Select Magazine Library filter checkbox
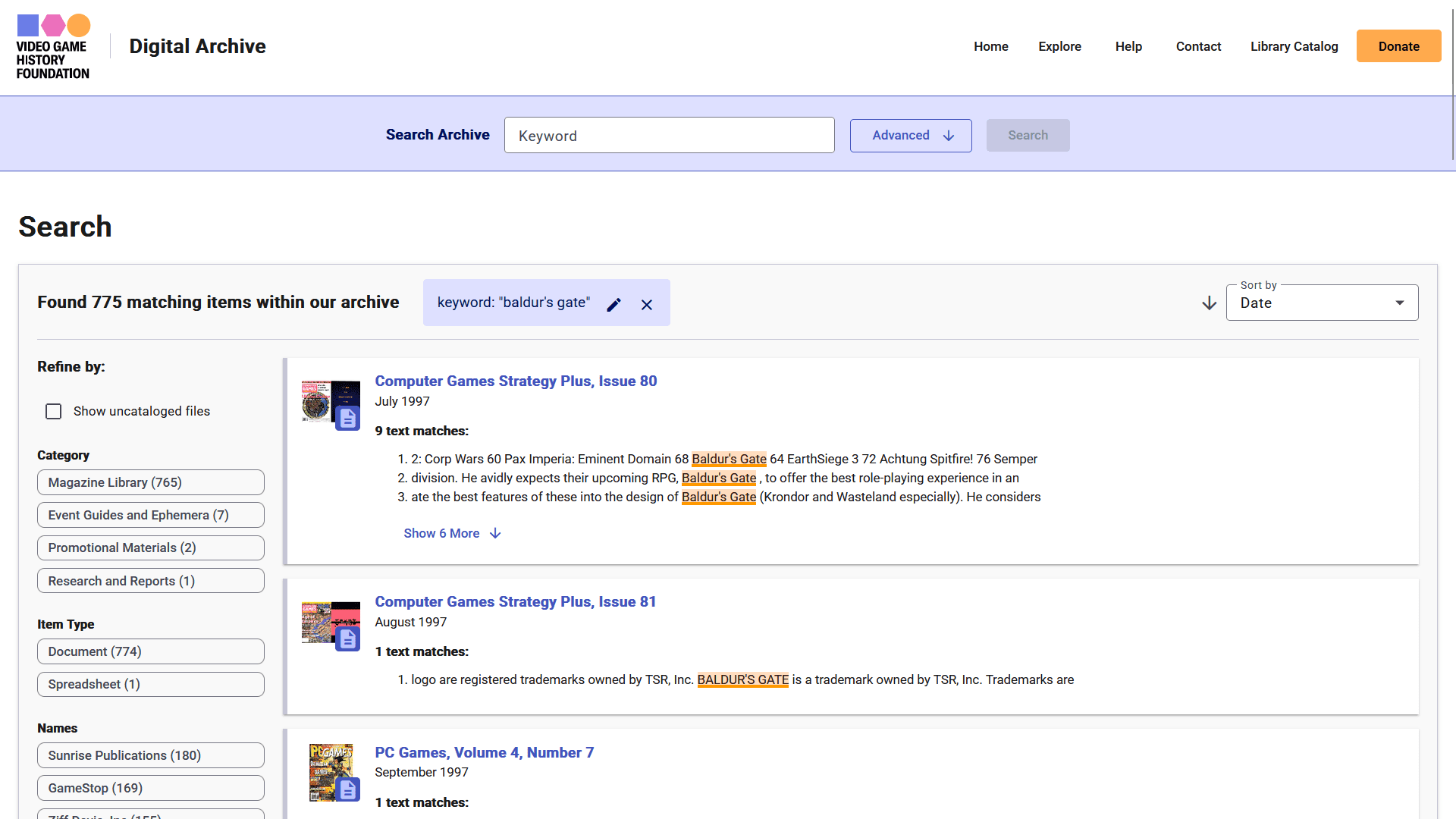Screen dimensions: 1456x819 [151, 482]
